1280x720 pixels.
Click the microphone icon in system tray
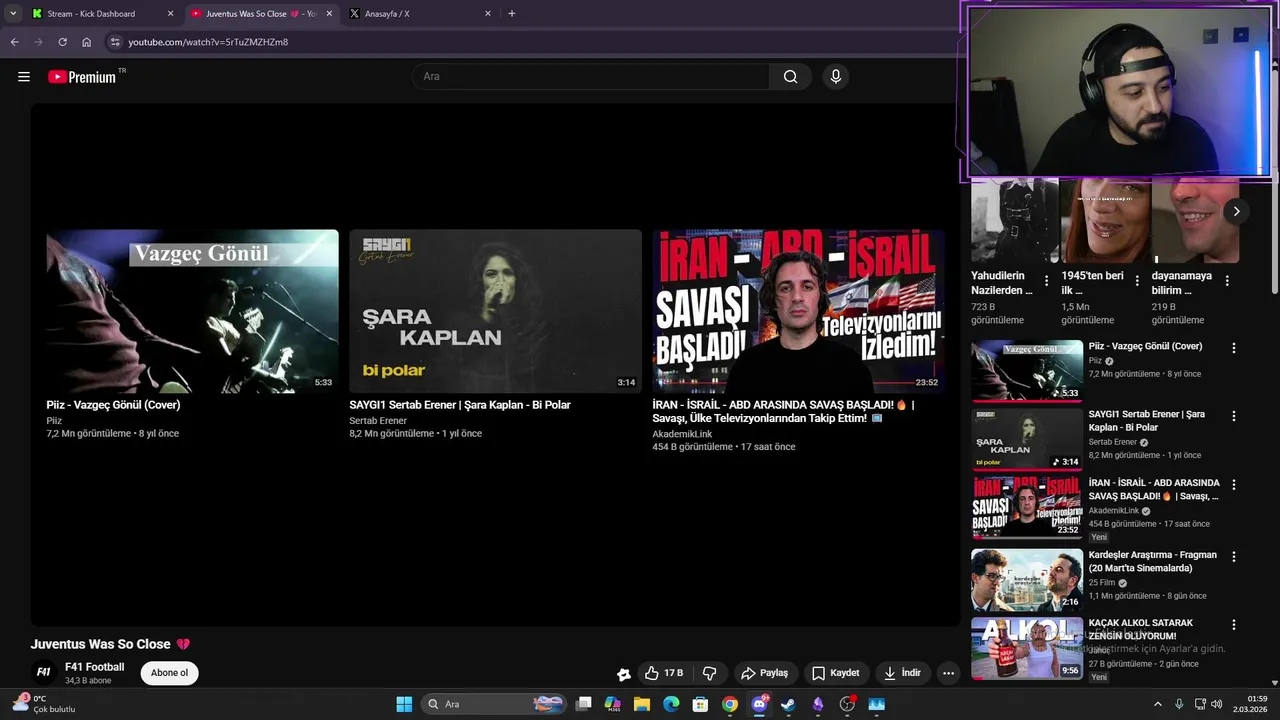point(1179,704)
